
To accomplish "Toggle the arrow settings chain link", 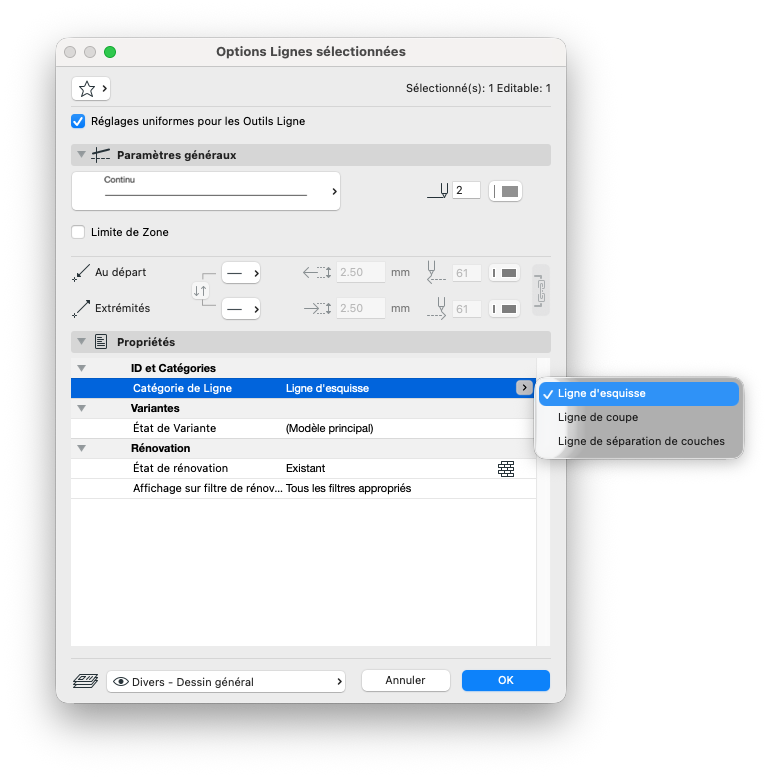I will (541, 290).
